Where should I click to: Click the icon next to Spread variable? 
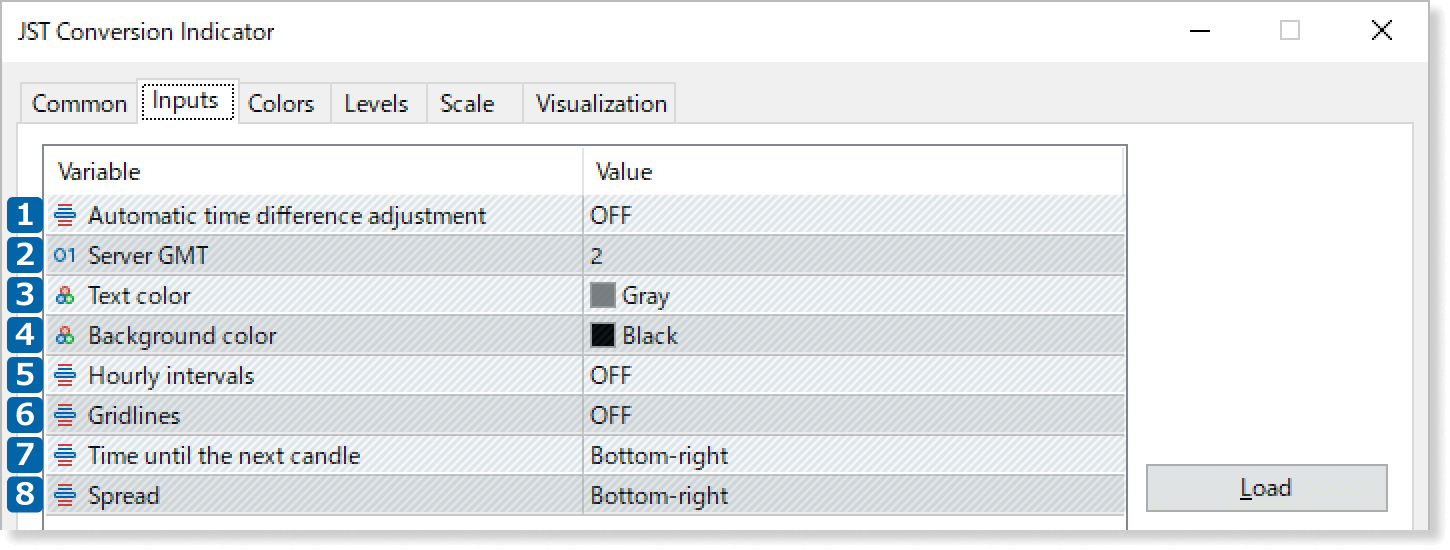66,495
